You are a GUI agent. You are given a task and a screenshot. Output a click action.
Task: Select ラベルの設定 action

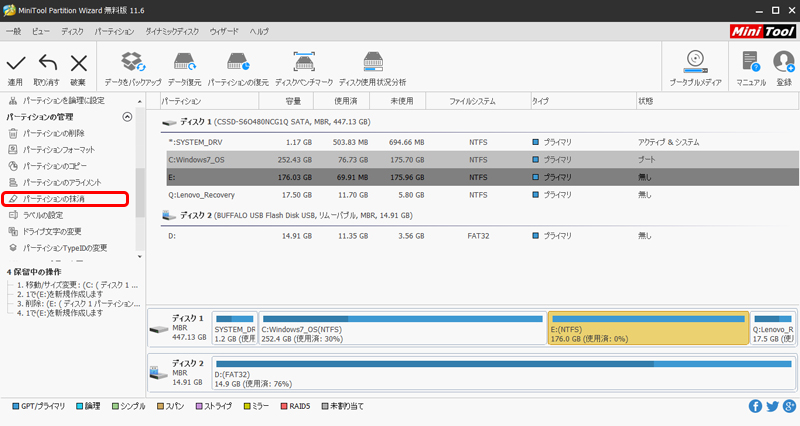[x=43, y=215]
